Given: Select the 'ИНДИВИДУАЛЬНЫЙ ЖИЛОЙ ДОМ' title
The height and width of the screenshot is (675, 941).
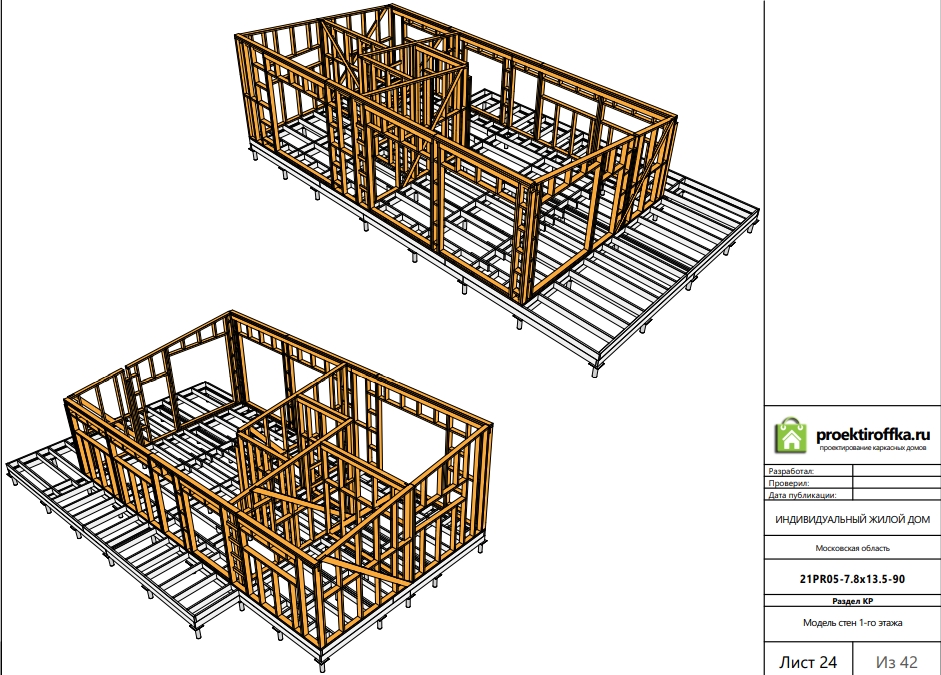Looking at the screenshot, I should coord(852,520).
